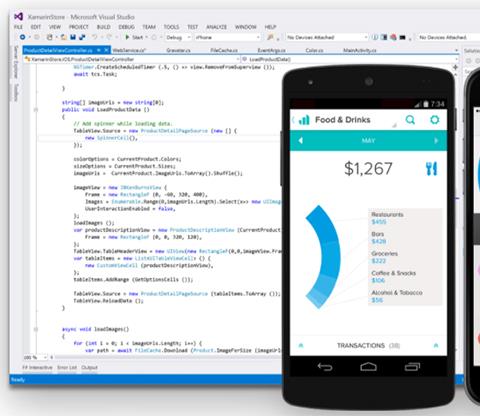This screenshot has height=416, width=480.
Task: Open the HELP menu
Action: coord(270,27)
